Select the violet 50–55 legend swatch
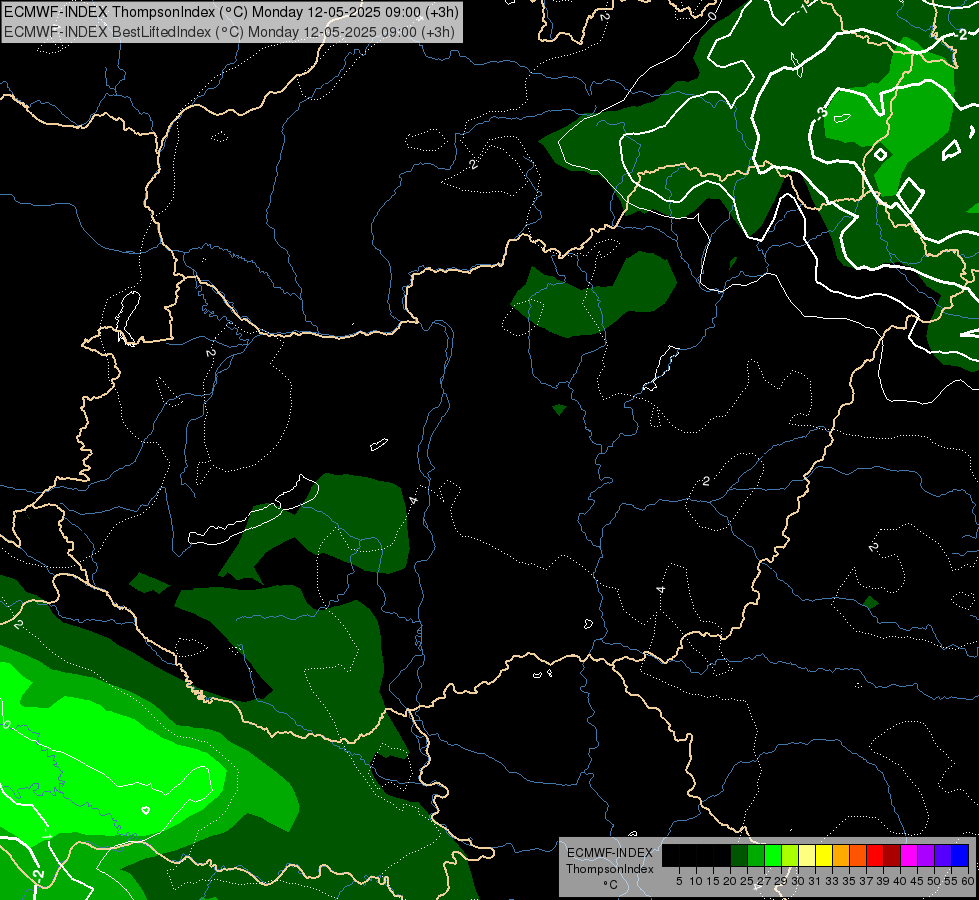The height and width of the screenshot is (900, 979). [x=943, y=855]
